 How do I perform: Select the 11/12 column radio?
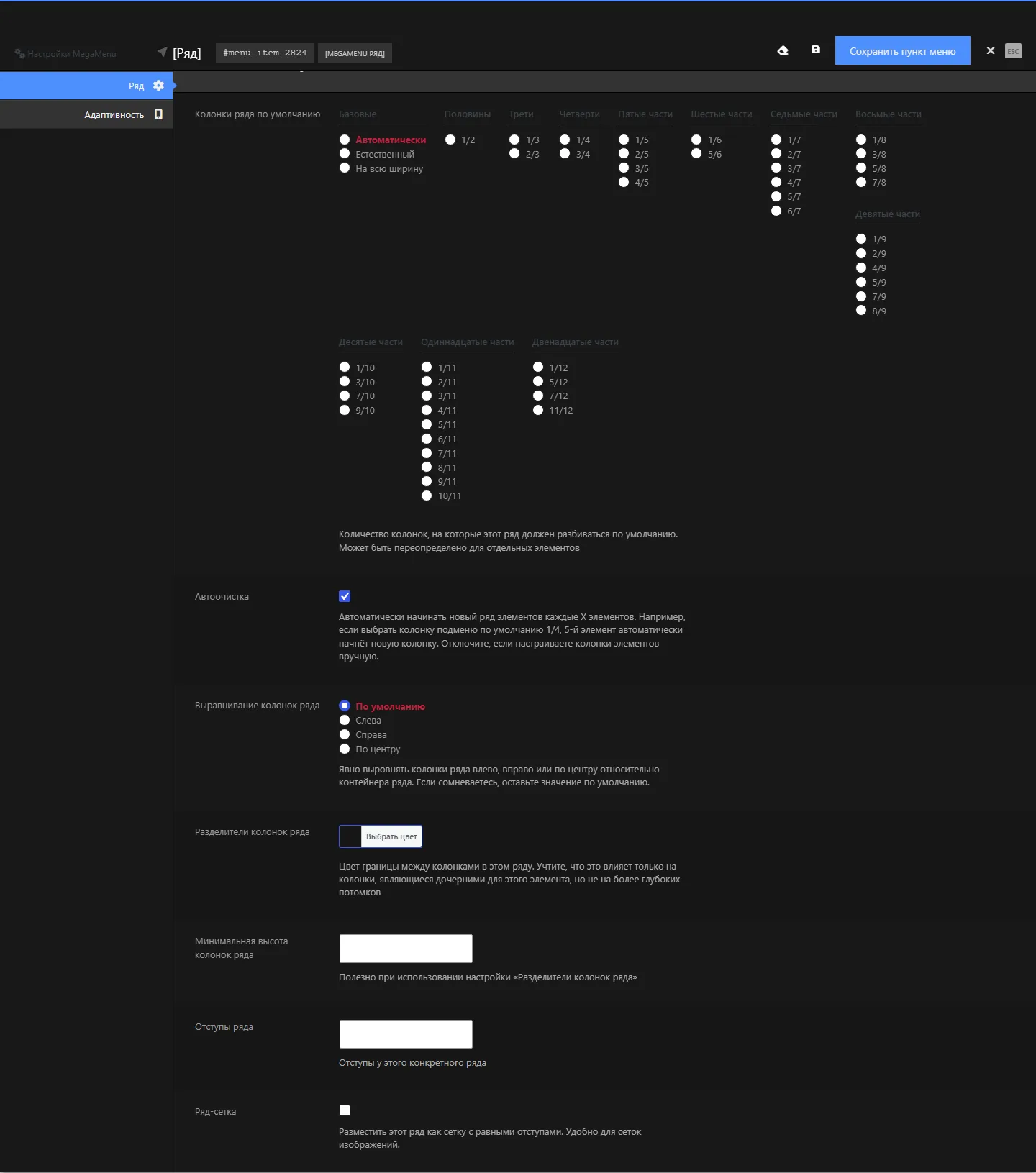pyautogui.click(x=538, y=410)
